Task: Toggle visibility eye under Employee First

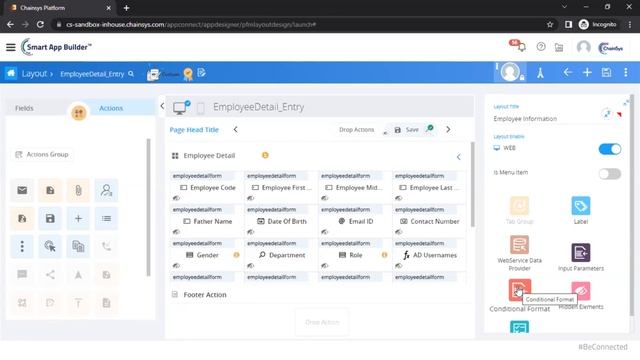Action: pos(250,198)
